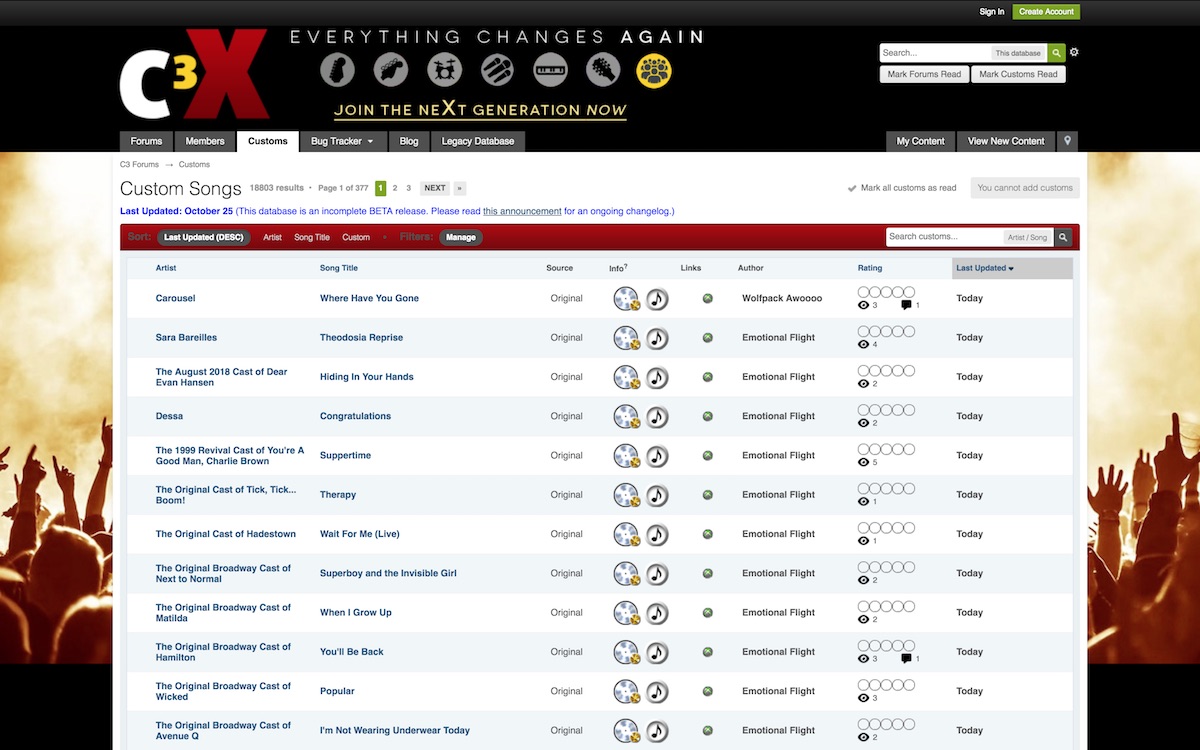Open the Bug Tracker dropdown menu
This screenshot has width=1200, height=750.
pos(342,141)
